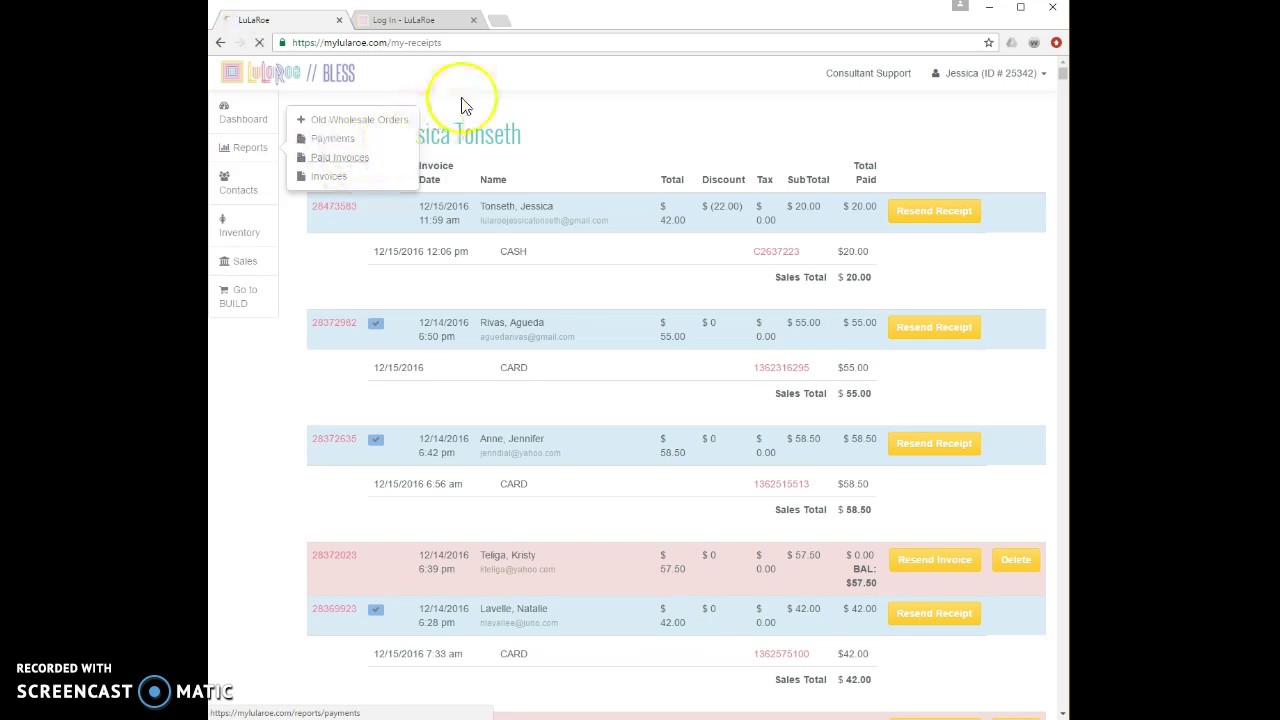Open the red extension icon in toolbar
The image size is (1280, 720).
click(1056, 42)
